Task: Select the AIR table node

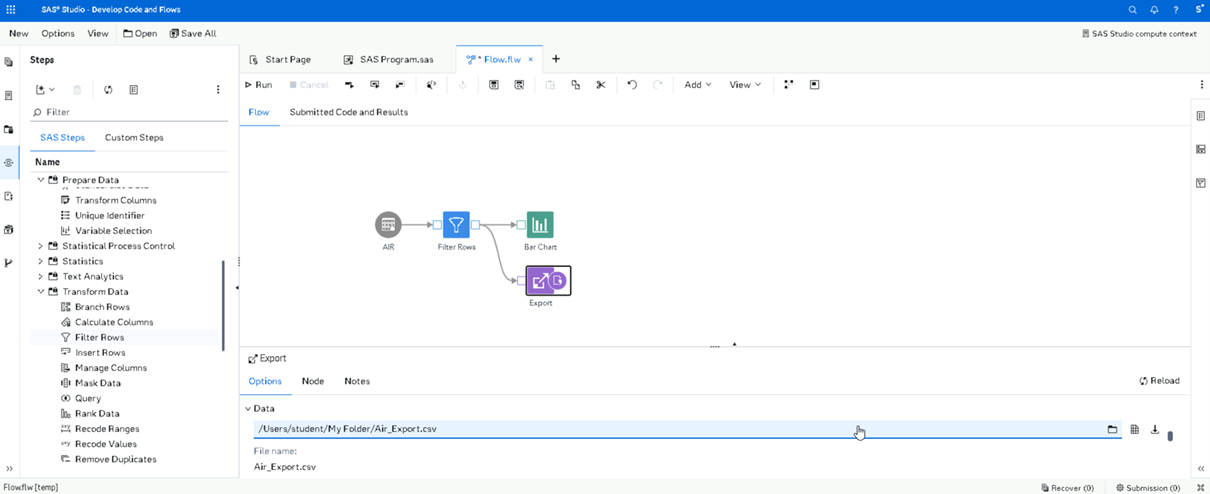Action: [x=388, y=225]
